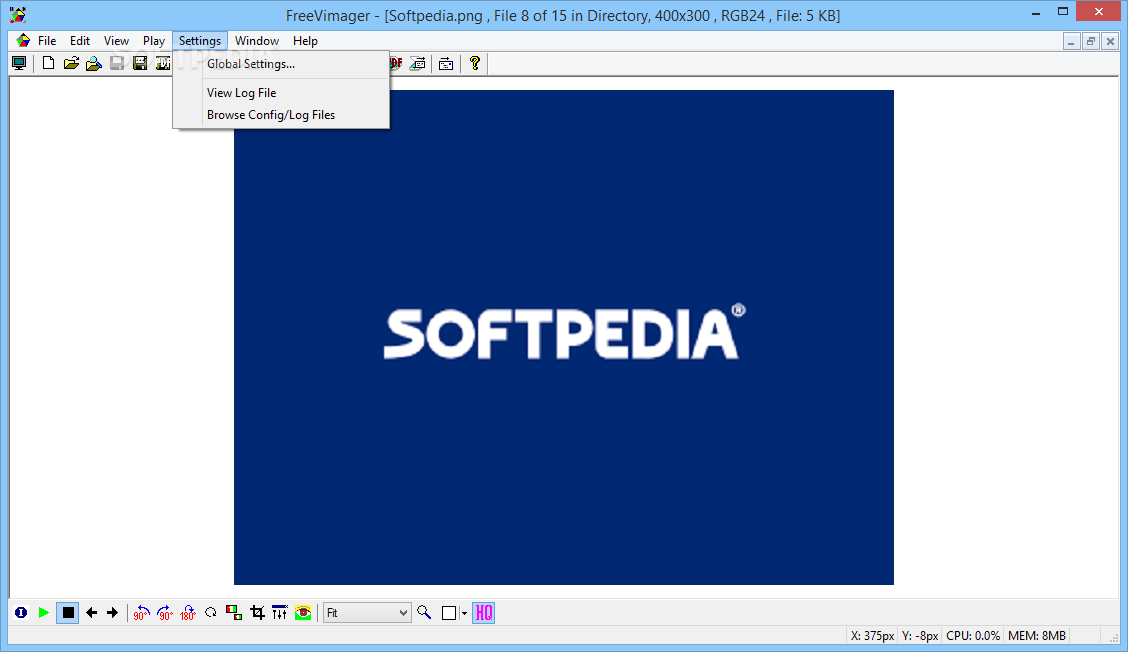1128x652 pixels.
Task: Click the Softpedia image in viewer
Action: point(564,337)
